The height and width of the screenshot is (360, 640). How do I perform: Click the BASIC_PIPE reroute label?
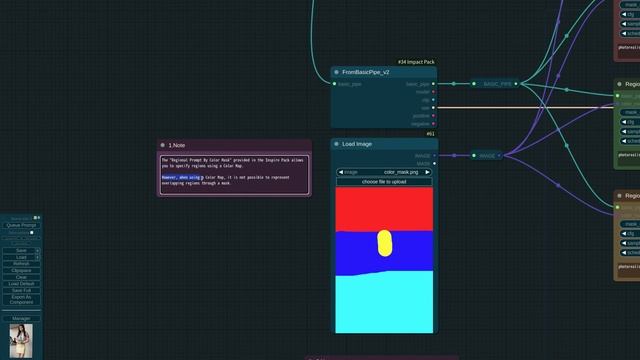click(x=497, y=84)
